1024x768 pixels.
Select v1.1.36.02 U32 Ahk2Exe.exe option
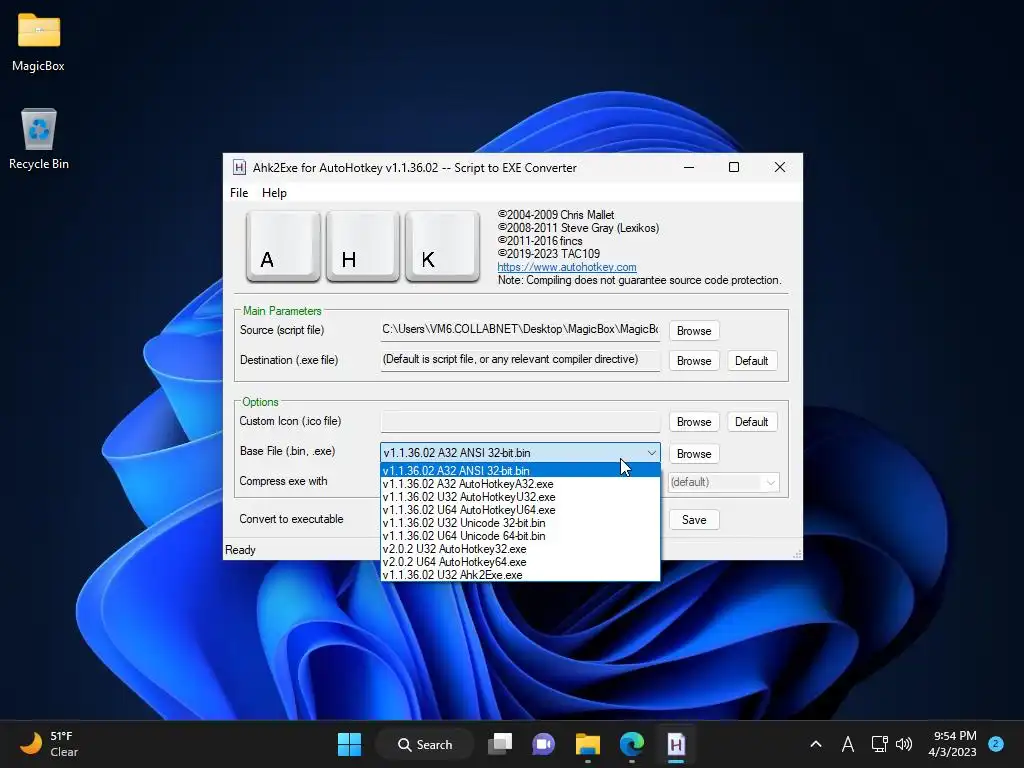(x=520, y=575)
